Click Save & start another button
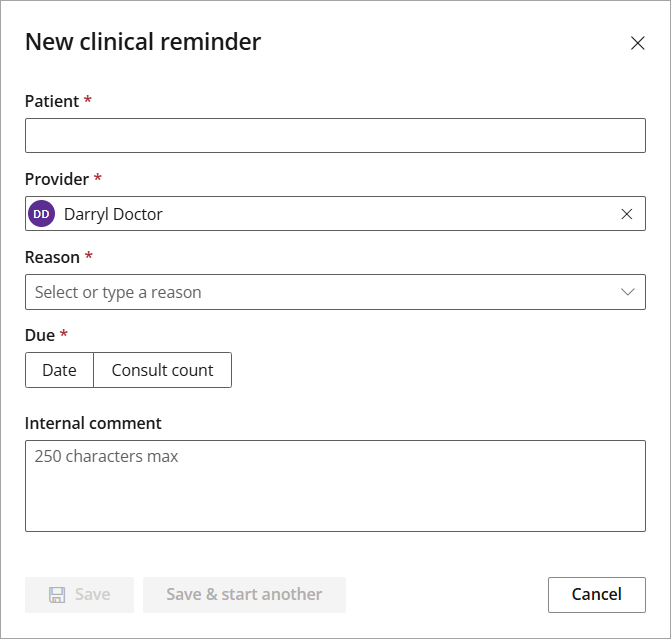The image size is (671, 639). (x=244, y=594)
